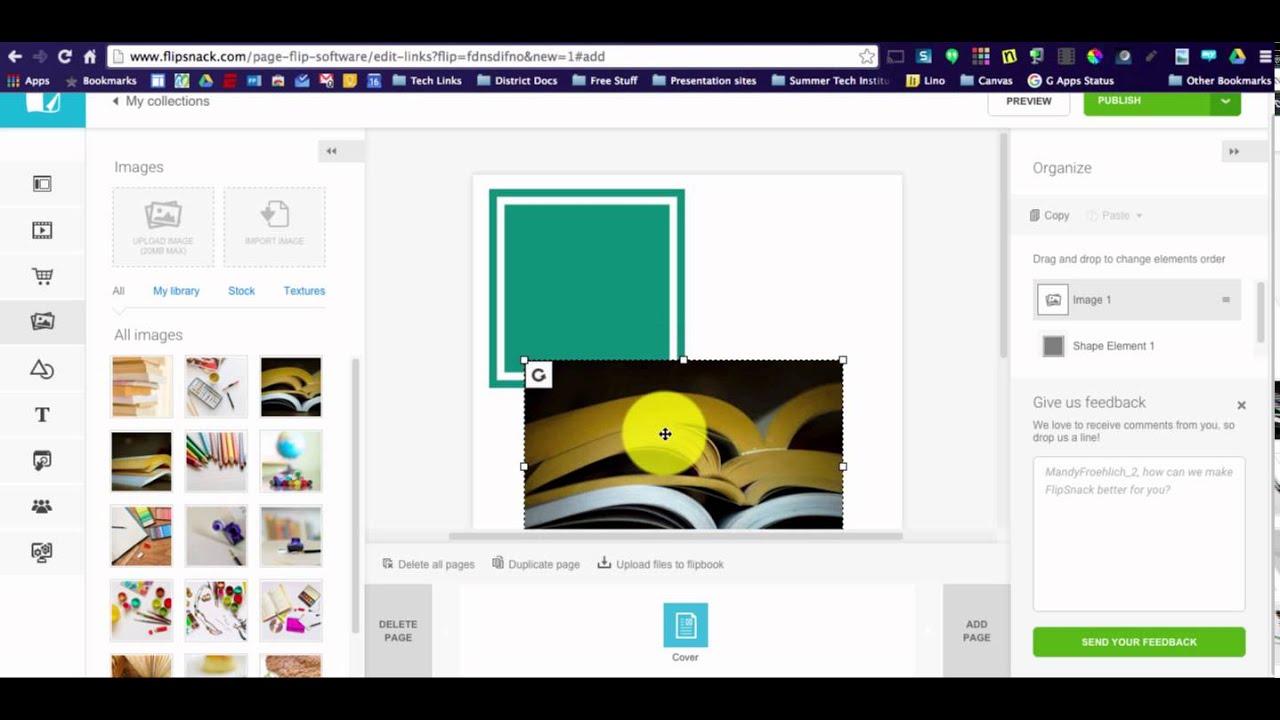Select the video tool icon in sidebar
This screenshot has height=720, width=1280.
[42, 230]
